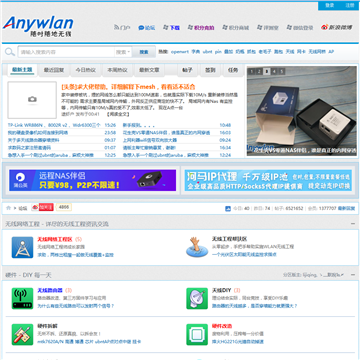Image resolution: width=360 pixels, height=360 pixels.
Task: Click the 登录 login button at top
Action: tap(329, 6)
